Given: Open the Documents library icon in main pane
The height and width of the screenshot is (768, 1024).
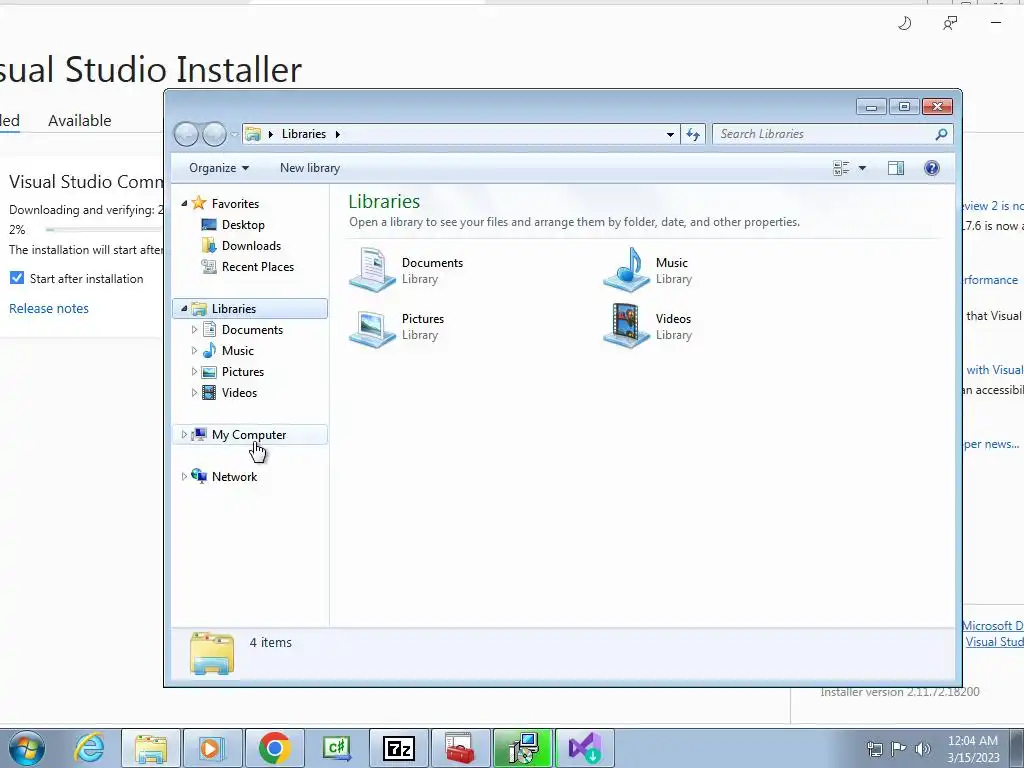Looking at the screenshot, I should click(x=372, y=269).
